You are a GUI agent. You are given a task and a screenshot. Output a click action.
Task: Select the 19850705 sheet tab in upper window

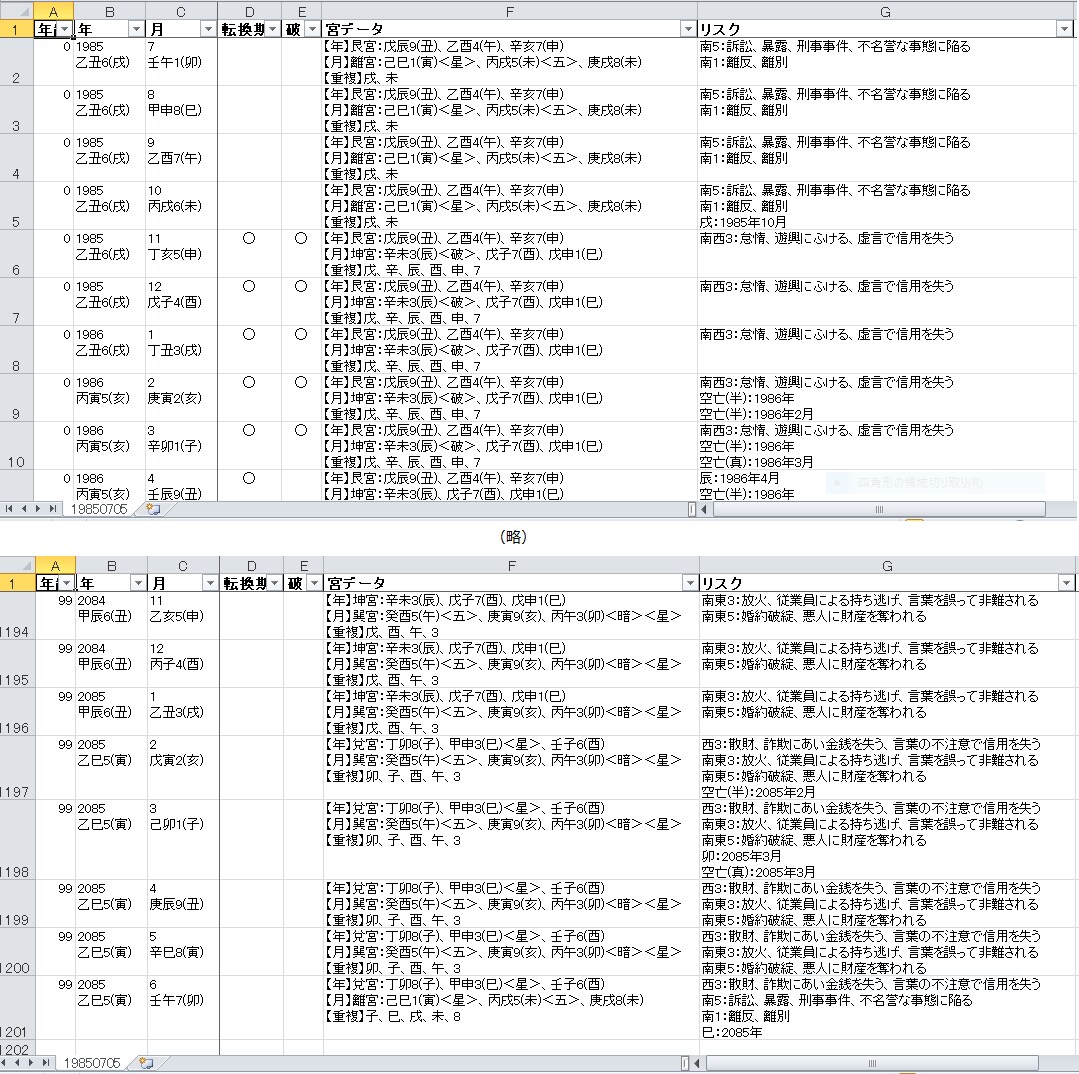pos(99,509)
